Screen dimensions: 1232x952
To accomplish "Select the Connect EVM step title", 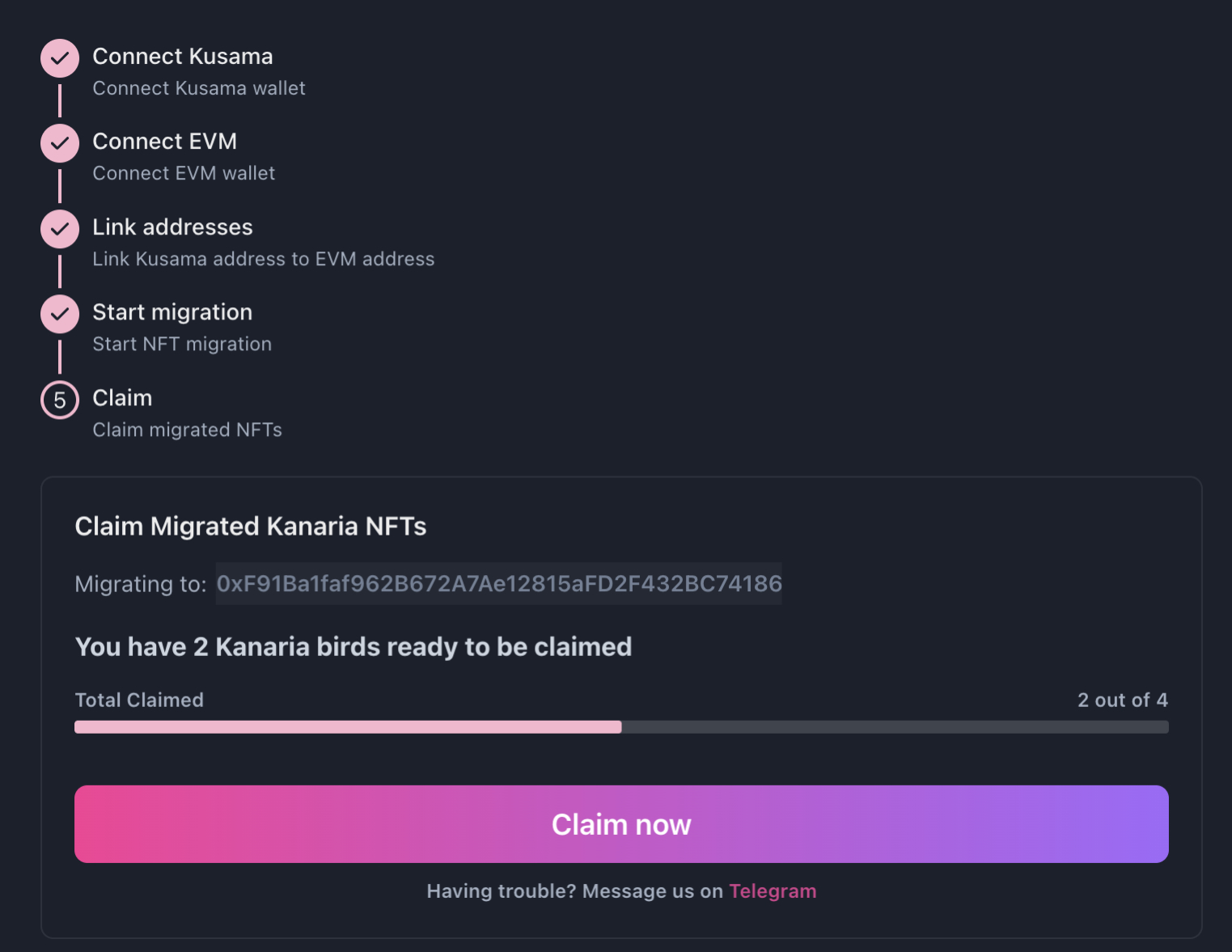I will (x=164, y=142).
